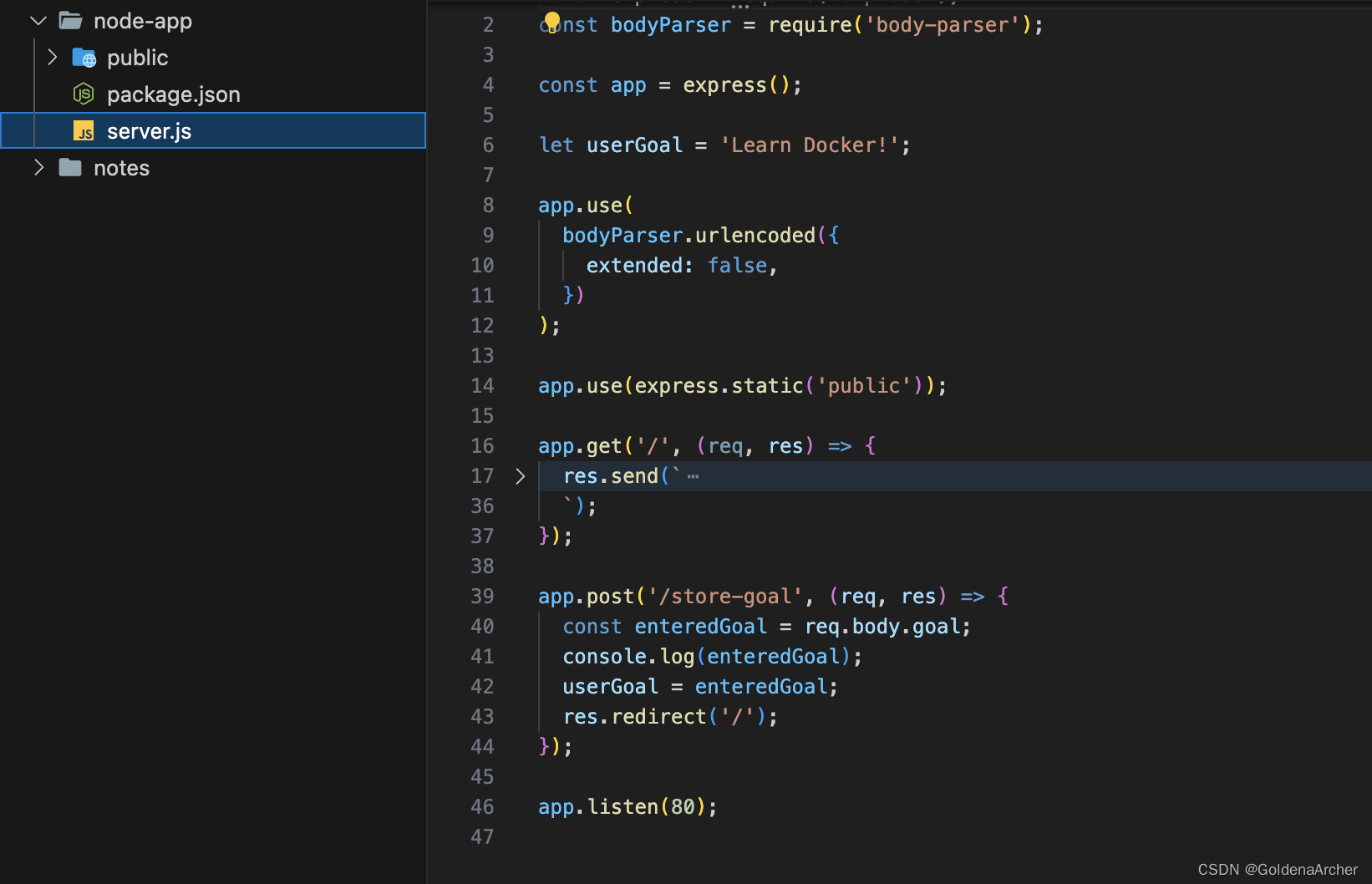The image size is (1372, 884).
Task: Click the node-app open folder icon
Action: pos(70,21)
